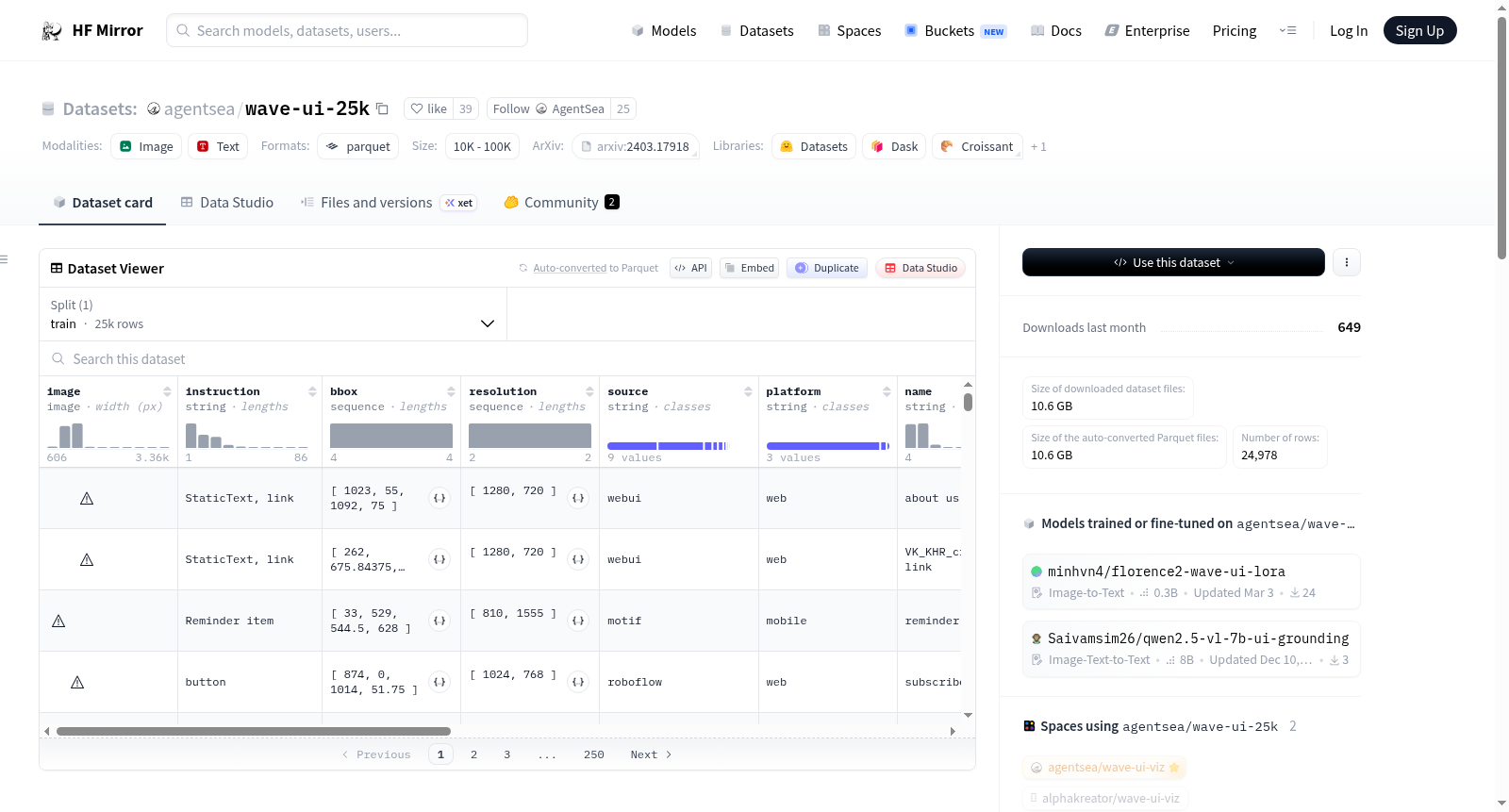Go to page 2 of dataset

(473, 754)
